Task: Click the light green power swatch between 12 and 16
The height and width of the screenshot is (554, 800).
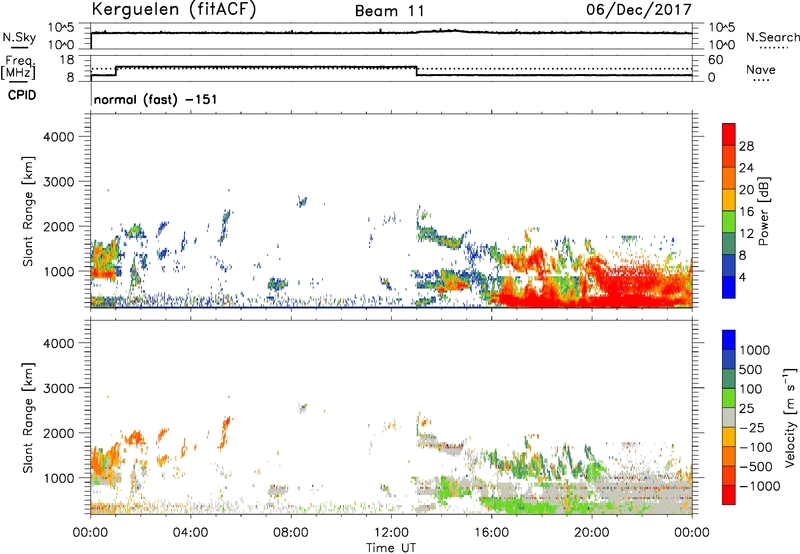Action: click(x=729, y=221)
